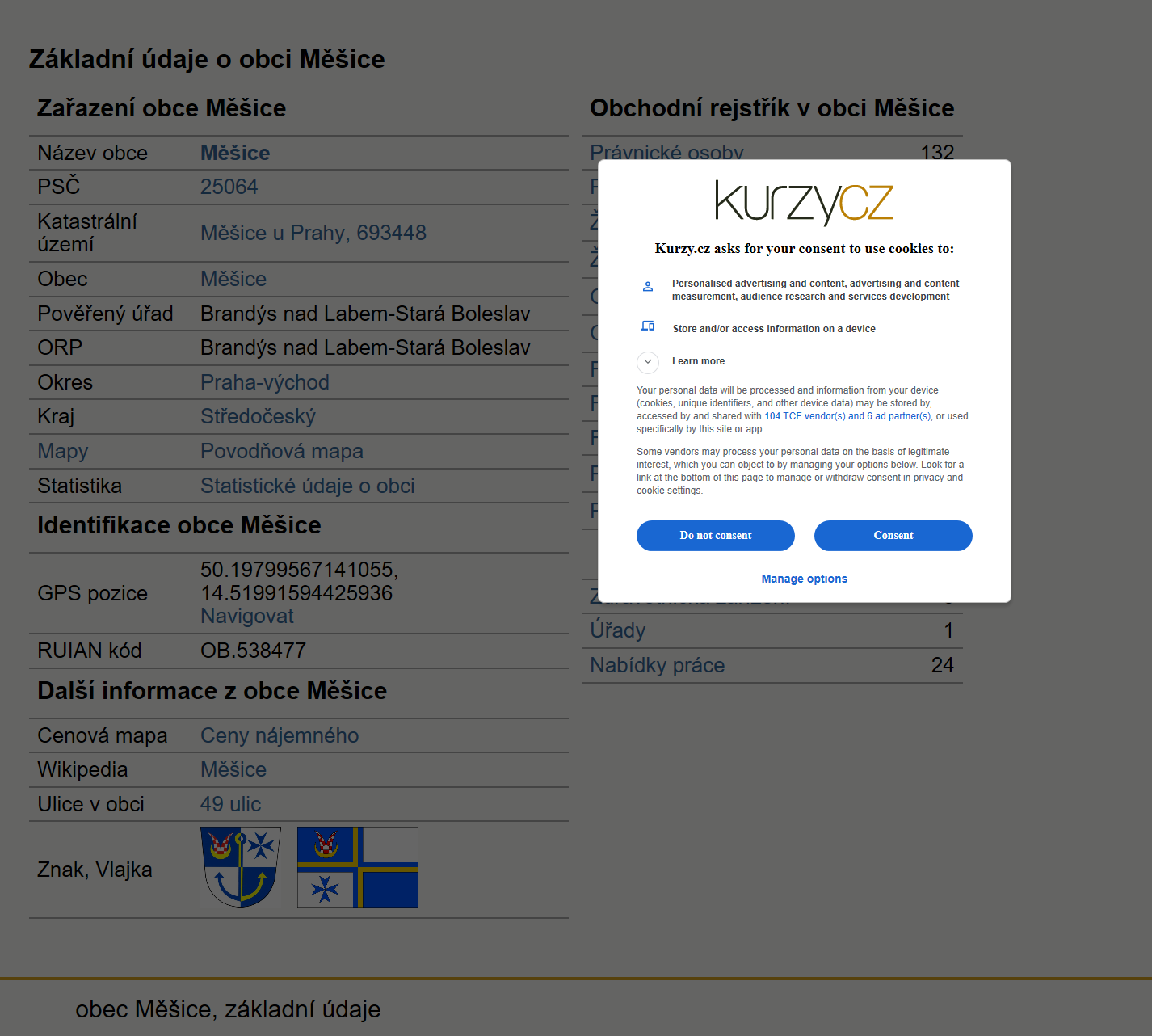Open Praha-východ district link
The width and height of the screenshot is (1152, 1036).
pyautogui.click(x=265, y=382)
